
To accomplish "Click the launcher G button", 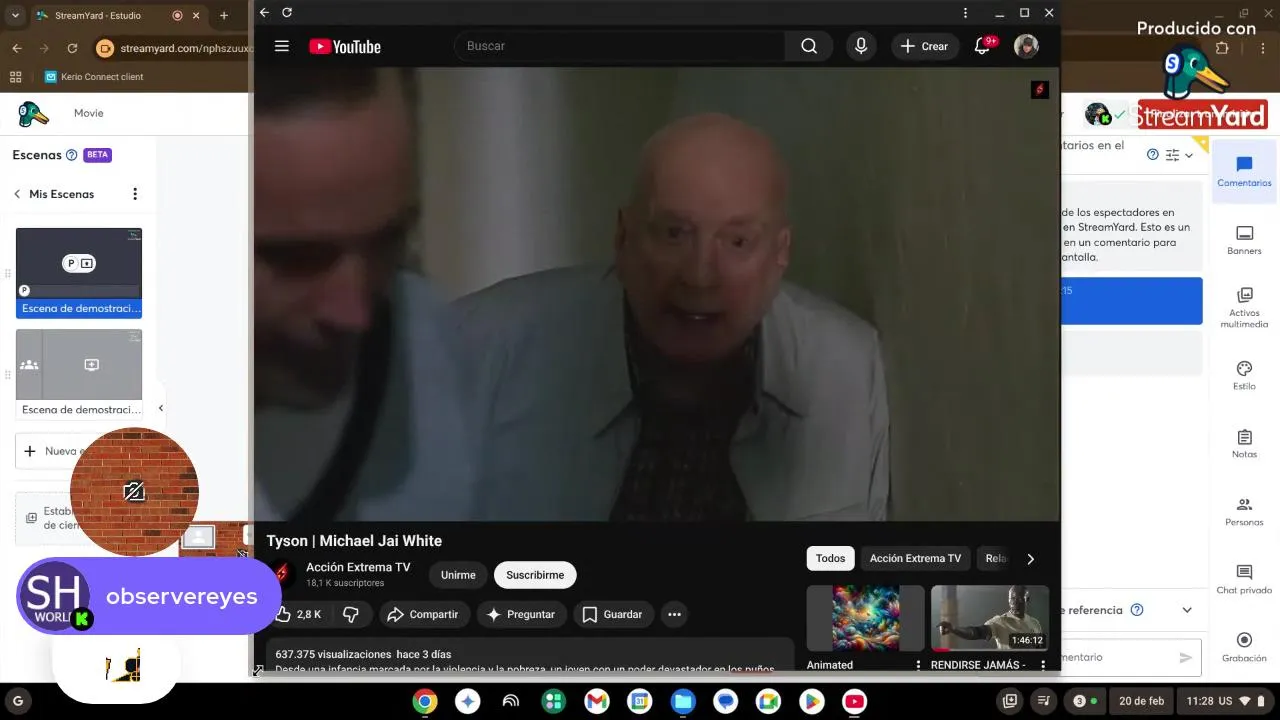I will (17, 701).
